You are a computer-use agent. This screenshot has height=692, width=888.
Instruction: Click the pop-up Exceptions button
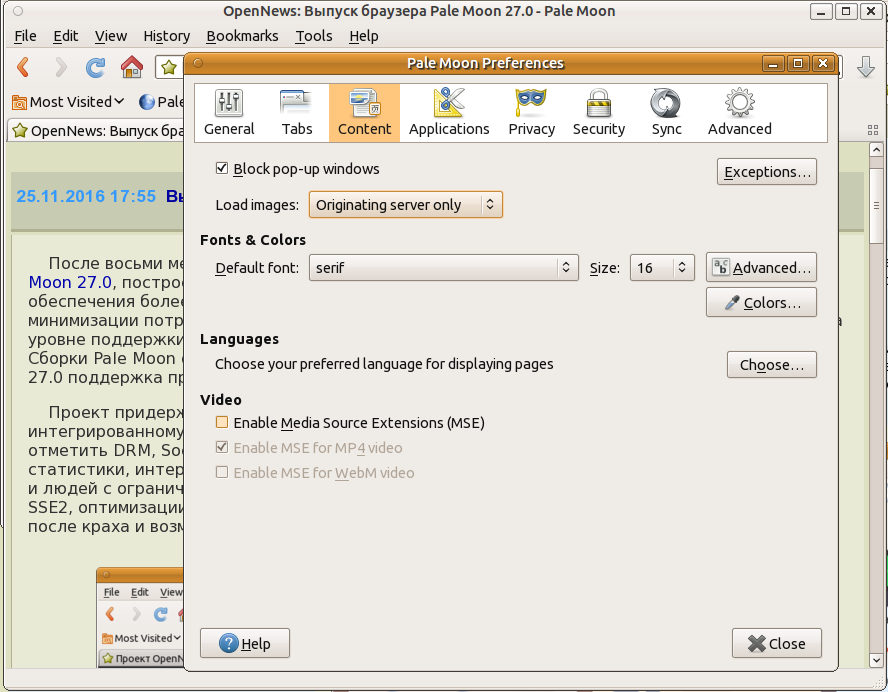click(766, 172)
